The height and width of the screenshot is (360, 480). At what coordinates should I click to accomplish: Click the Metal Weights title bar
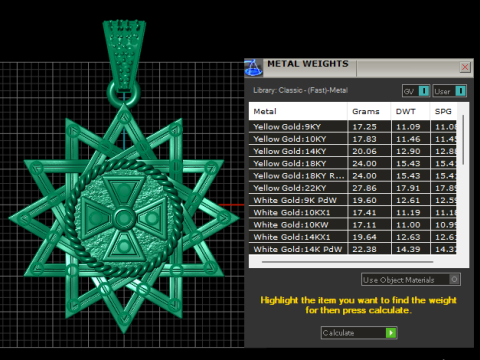coord(359,68)
